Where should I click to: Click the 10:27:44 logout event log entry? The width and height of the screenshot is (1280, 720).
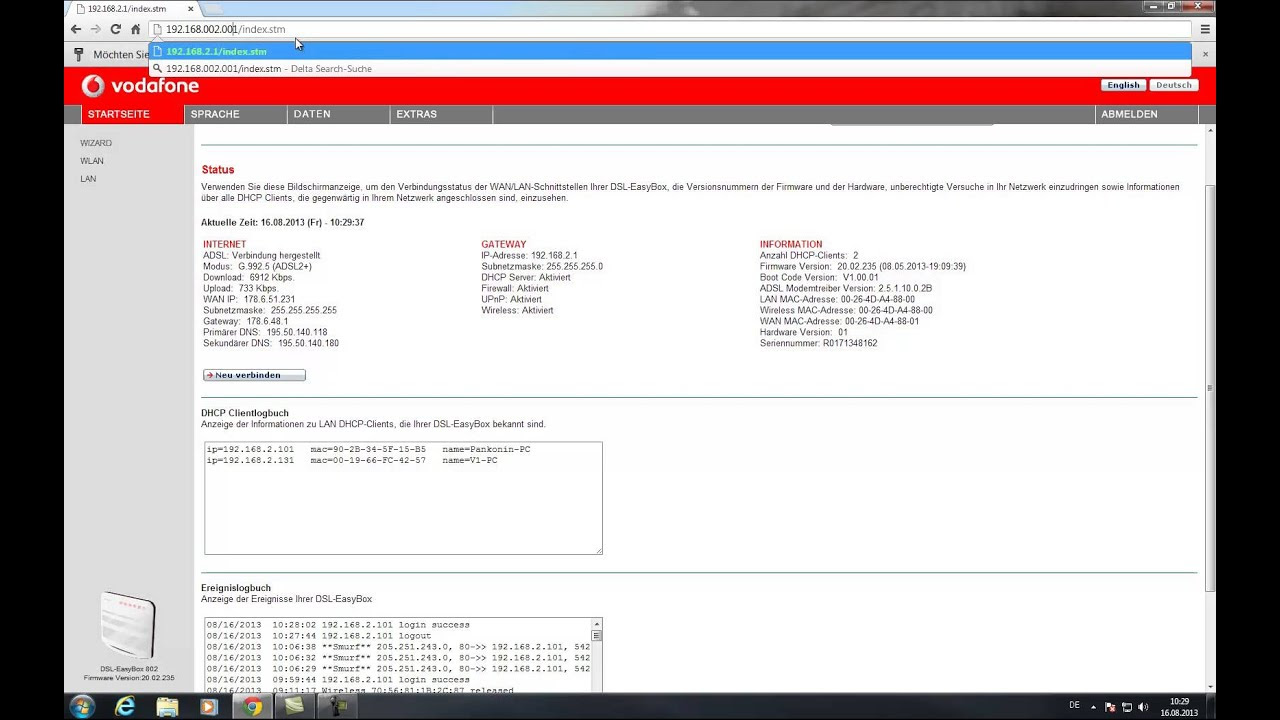319,636
